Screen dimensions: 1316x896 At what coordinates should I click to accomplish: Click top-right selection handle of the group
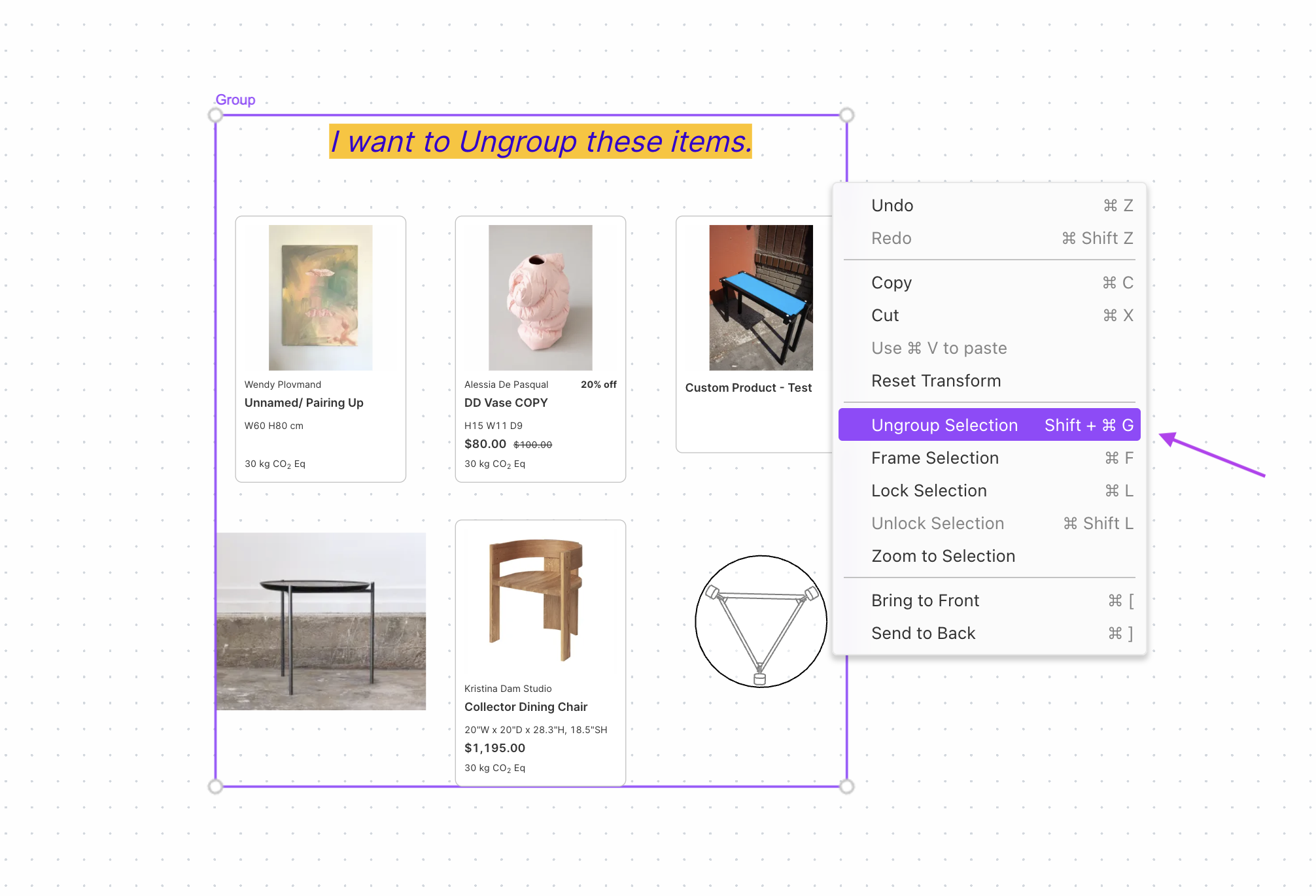(x=847, y=115)
